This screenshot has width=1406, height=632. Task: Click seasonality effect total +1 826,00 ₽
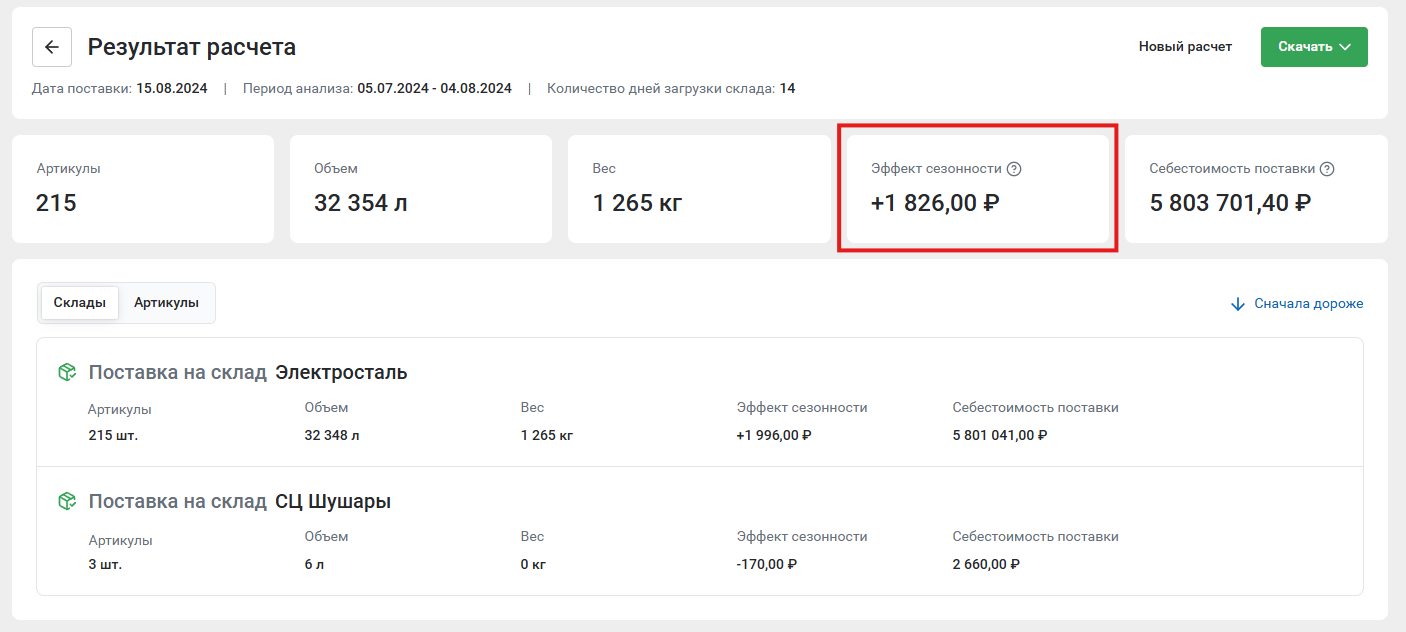[936, 203]
